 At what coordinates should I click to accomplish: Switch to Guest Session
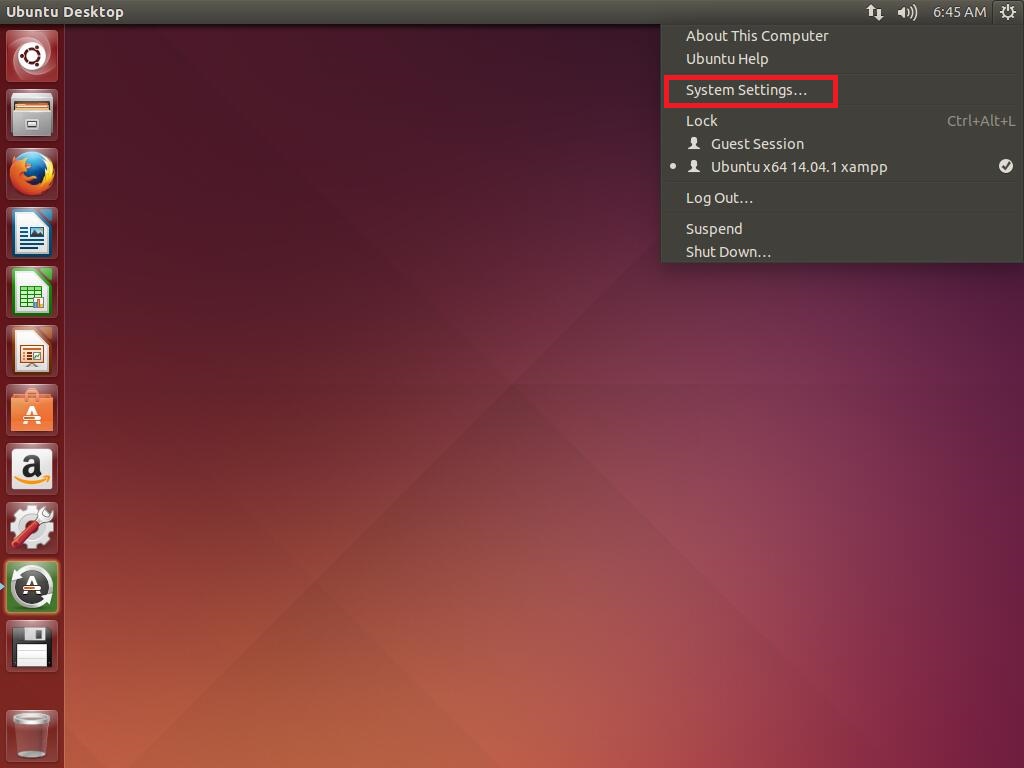(842, 144)
